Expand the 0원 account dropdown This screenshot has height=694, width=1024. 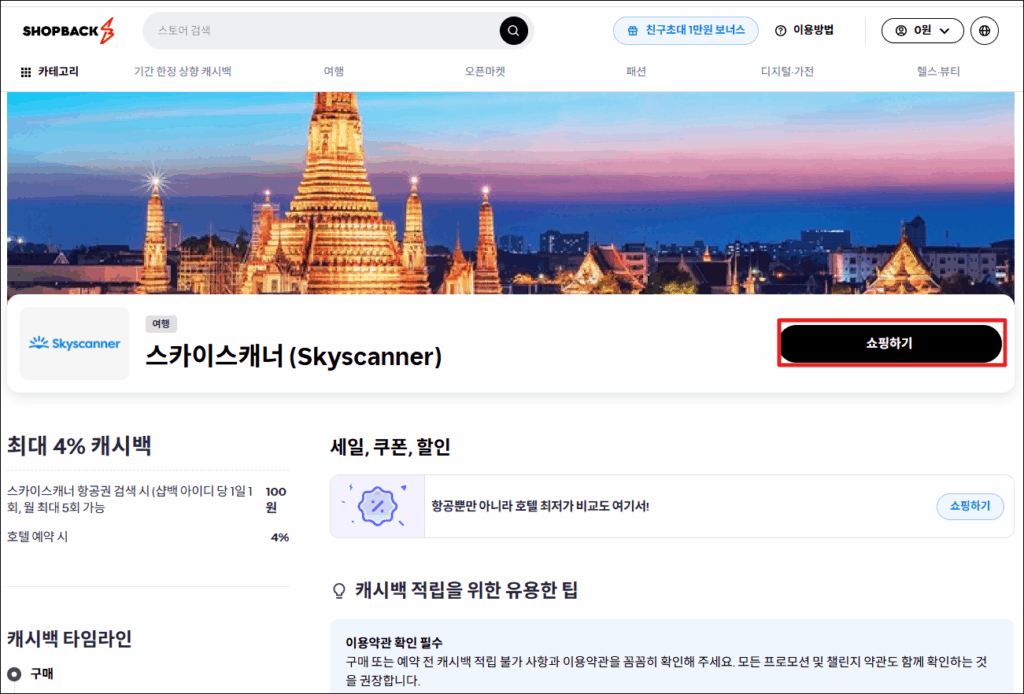pyautogui.click(x=921, y=31)
